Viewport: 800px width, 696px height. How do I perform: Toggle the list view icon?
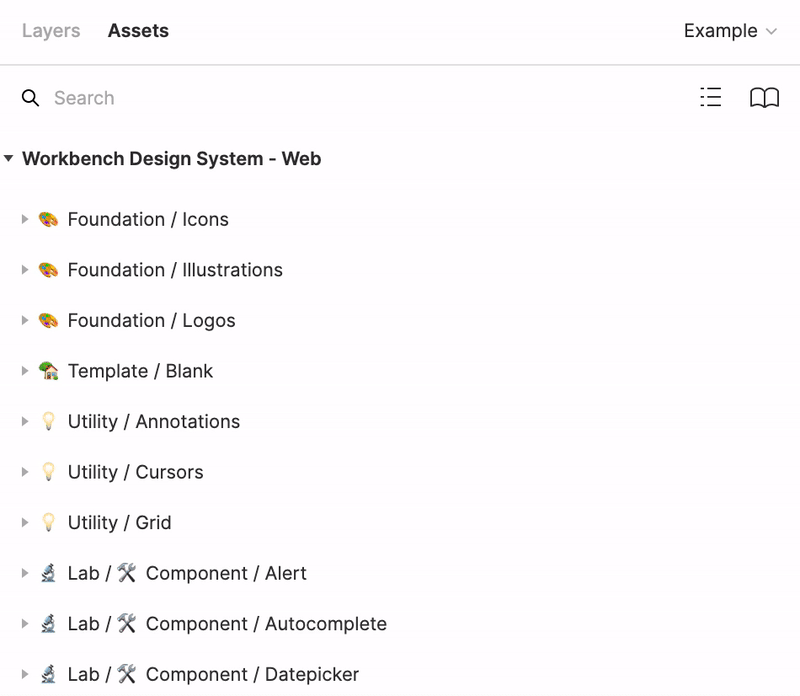coord(711,97)
